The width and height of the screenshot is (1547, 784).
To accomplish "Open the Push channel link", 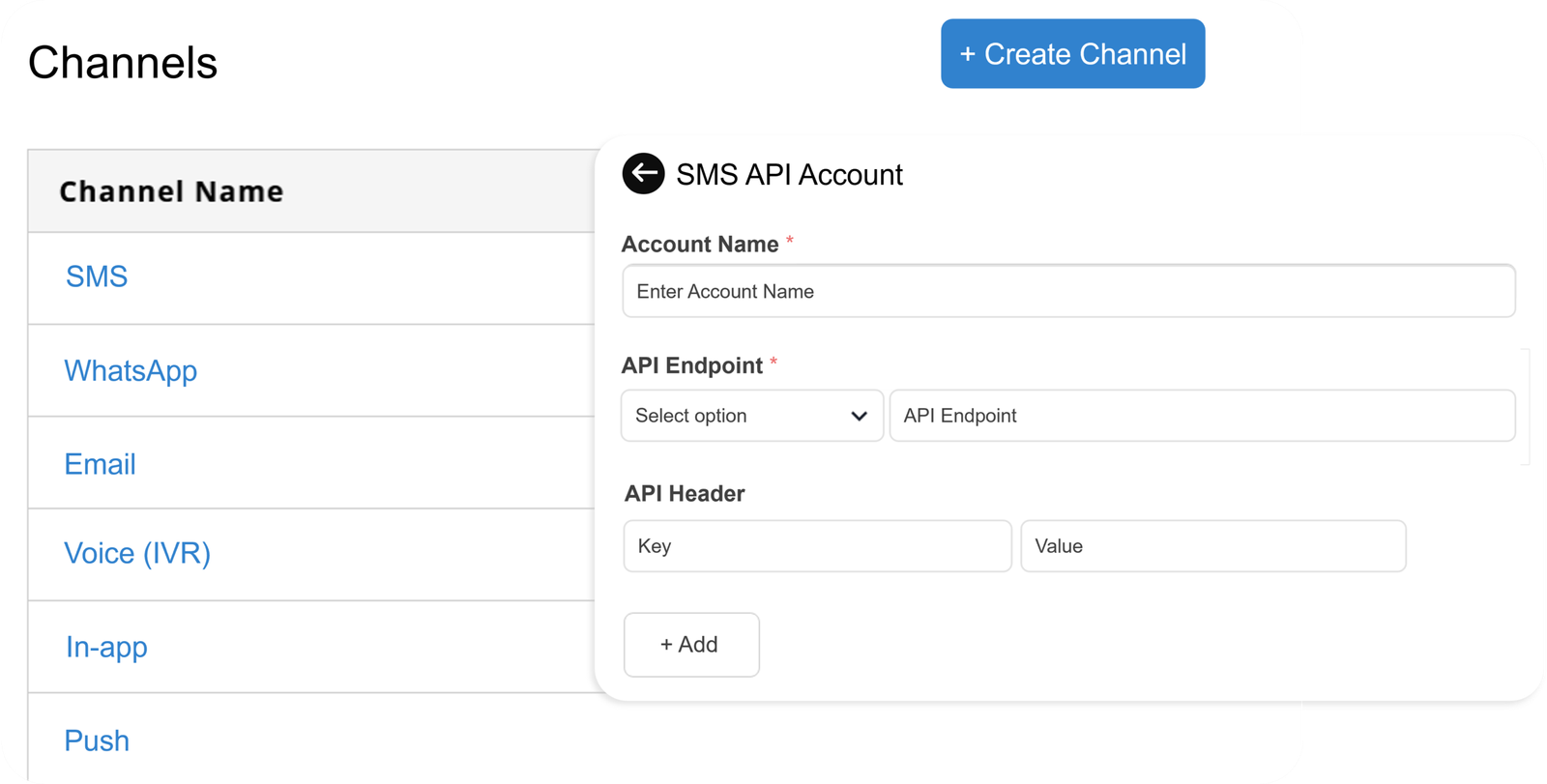I will tap(97, 740).
